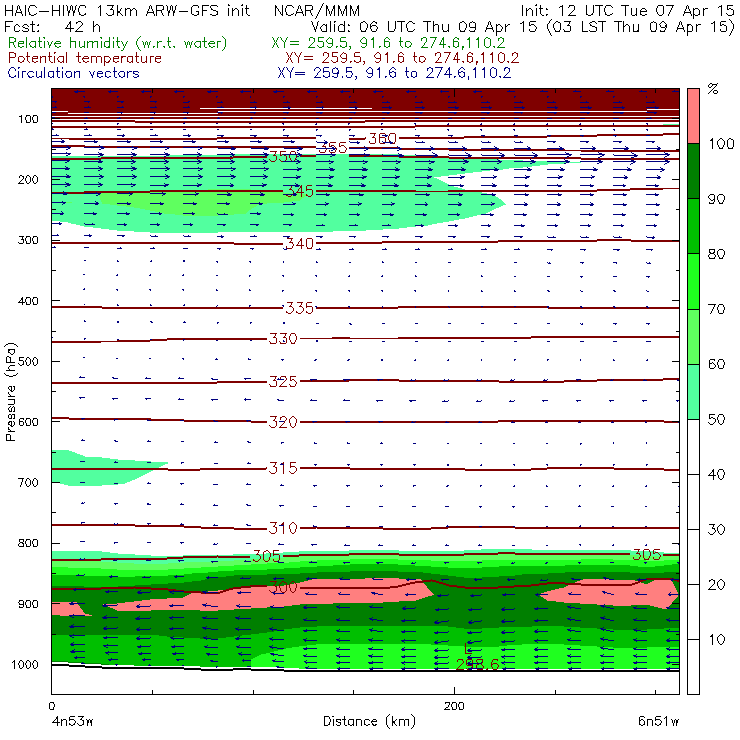Click the 'Valid: 06 UTC Thu 09 Apr 15' text
The height and width of the screenshot is (740, 740).
click(424, 27)
